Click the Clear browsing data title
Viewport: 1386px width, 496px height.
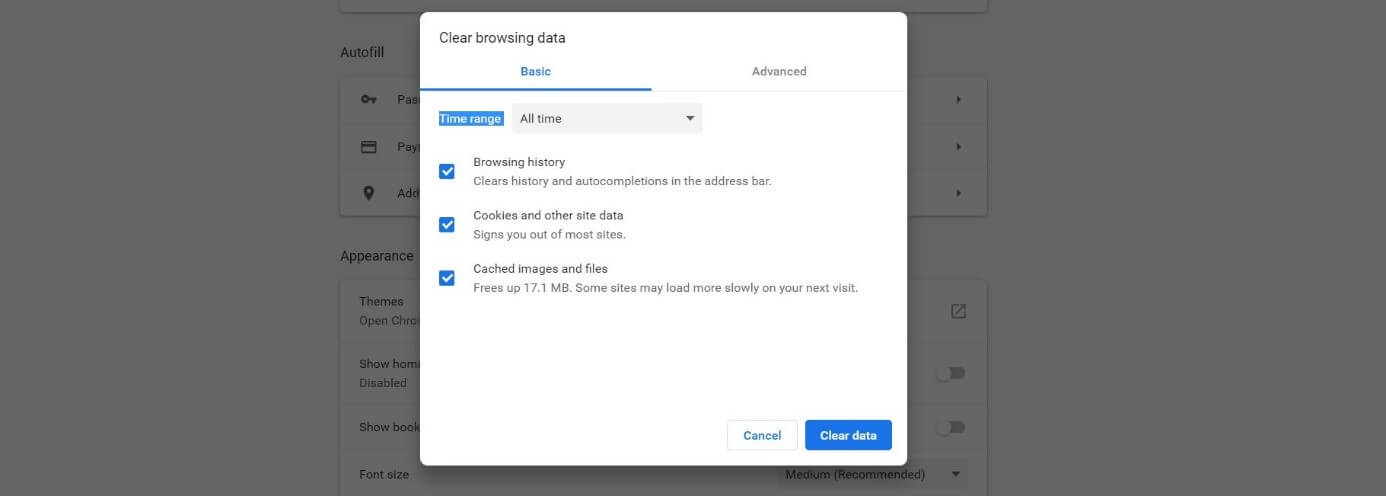pyautogui.click(x=502, y=38)
